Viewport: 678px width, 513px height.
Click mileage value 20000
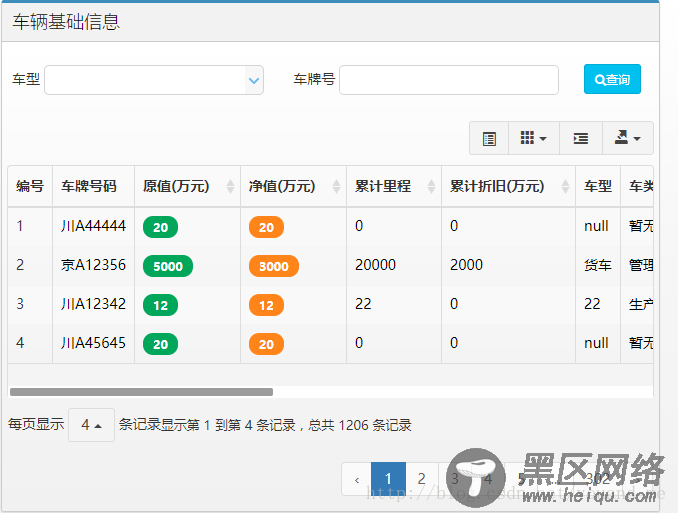[375, 265]
